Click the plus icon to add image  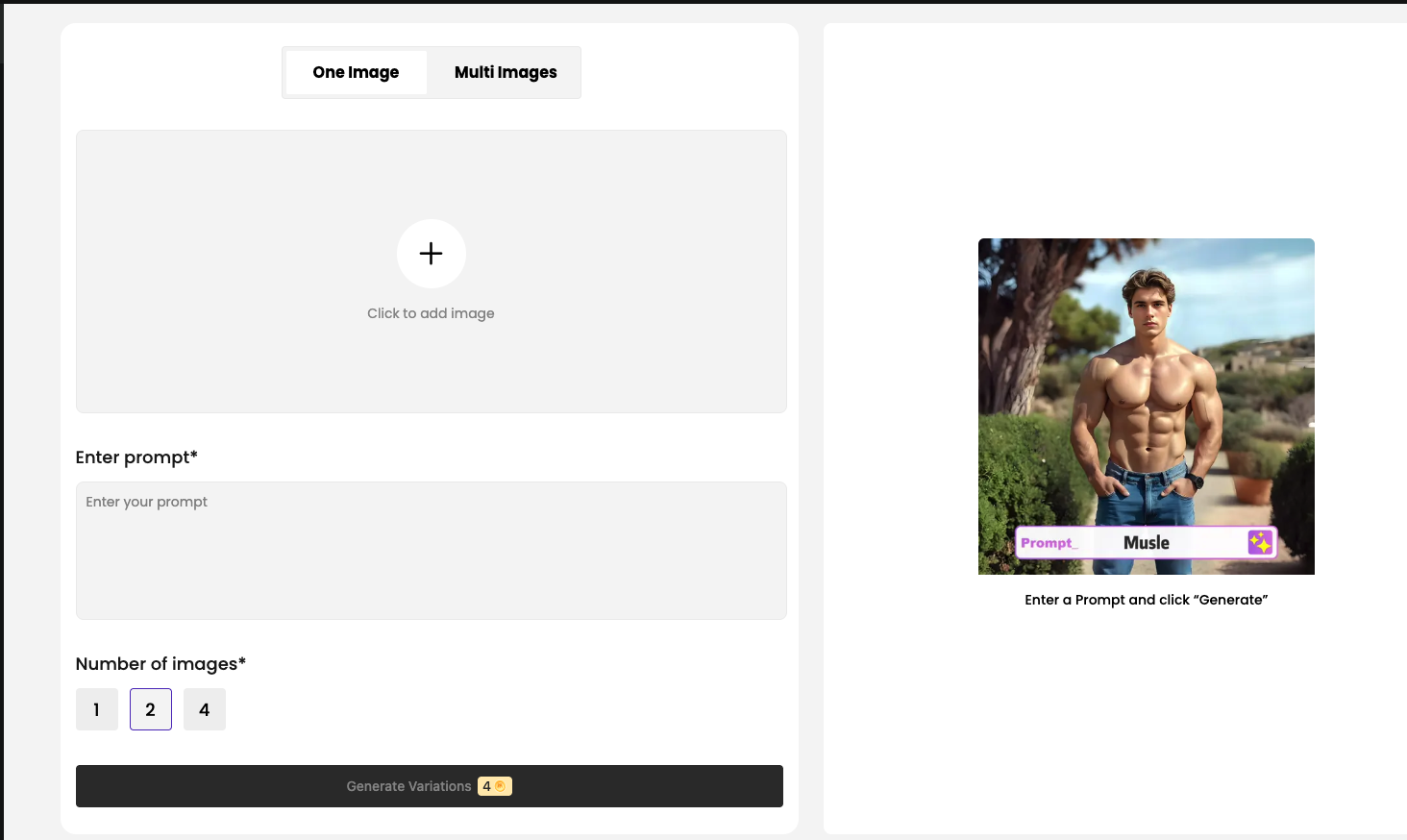(431, 254)
